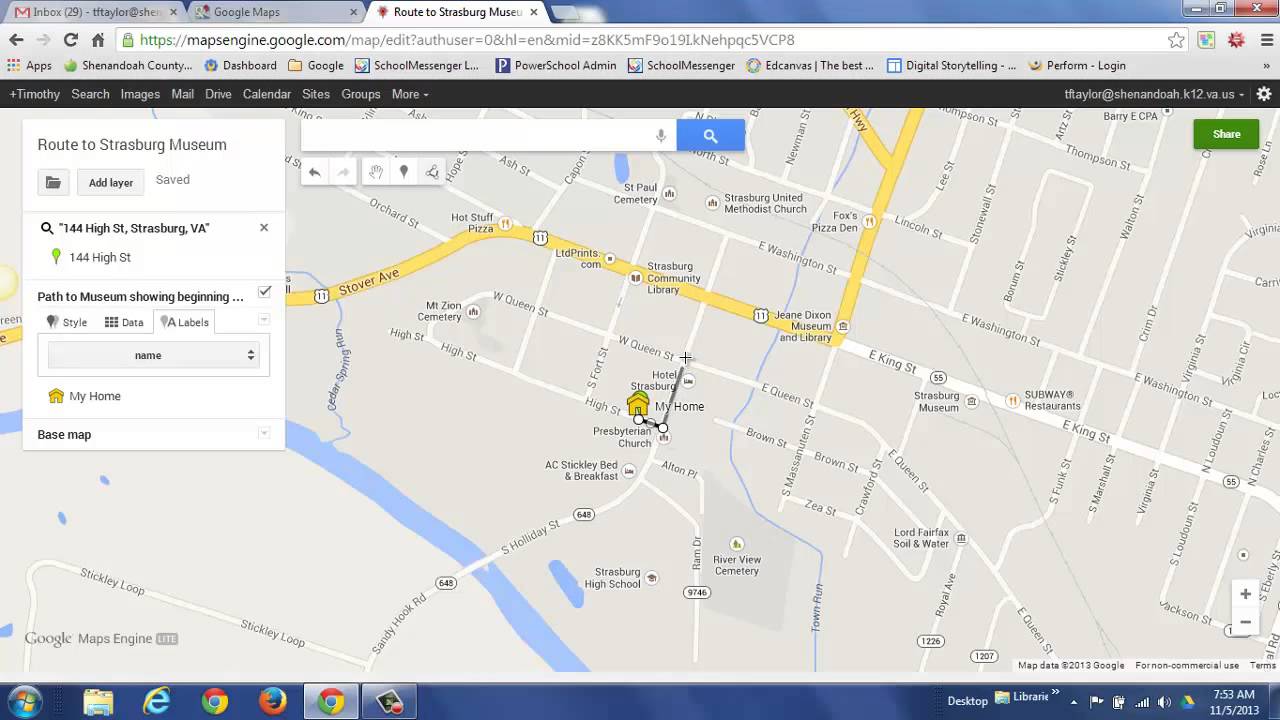Open Firefox from the taskbar
The image size is (1280, 720).
[x=272, y=701]
